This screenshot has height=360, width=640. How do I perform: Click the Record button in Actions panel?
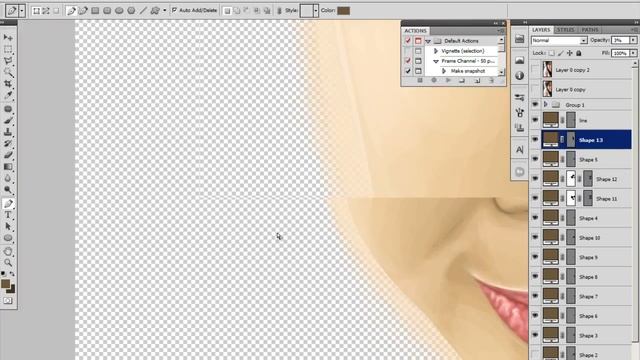(x=434, y=81)
